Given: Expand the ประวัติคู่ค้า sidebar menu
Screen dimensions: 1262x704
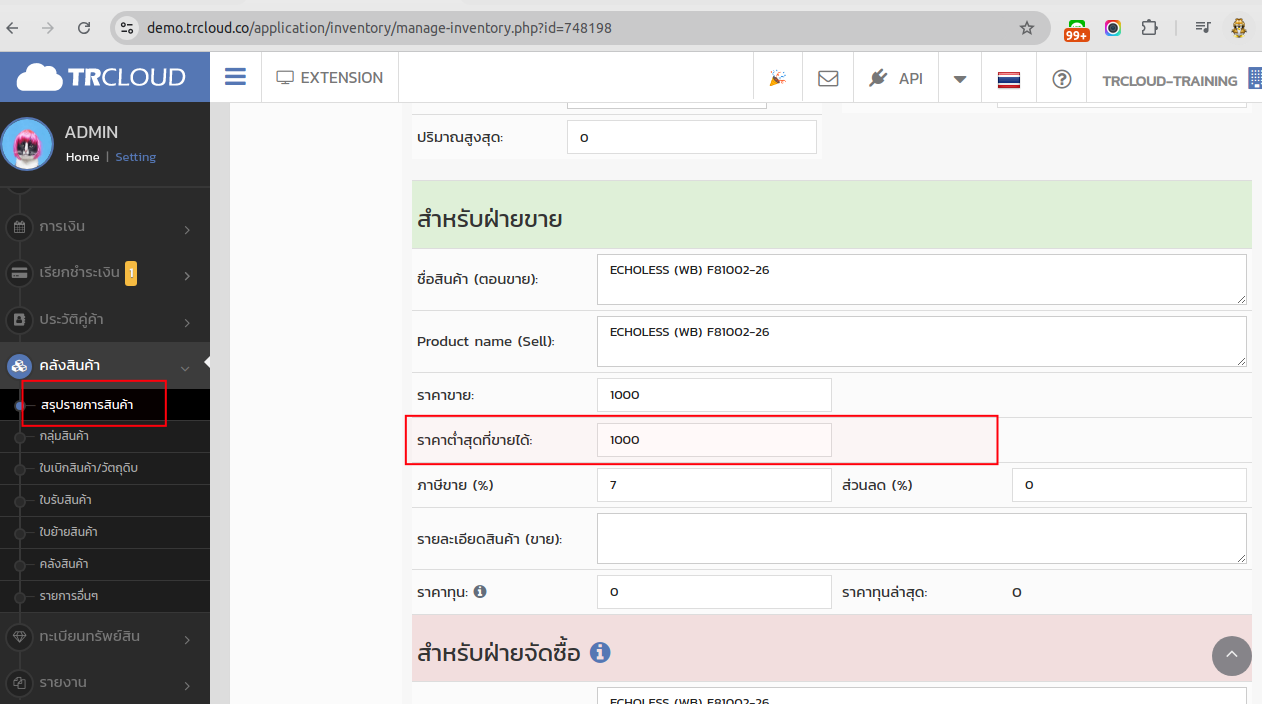Looking at the screenshot, I should click(x=105, y=320).
